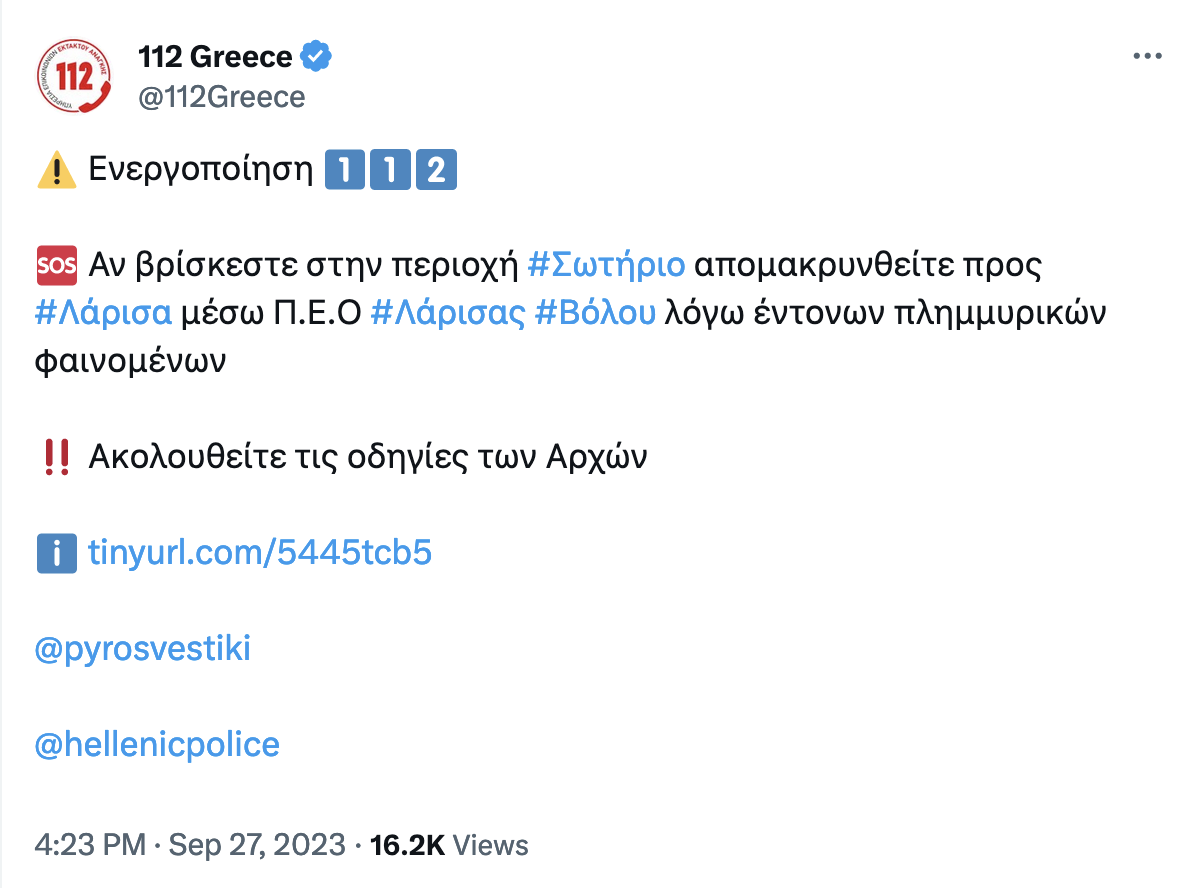Click the red SOS emoji icon
1195x888 pixels.
56,266
